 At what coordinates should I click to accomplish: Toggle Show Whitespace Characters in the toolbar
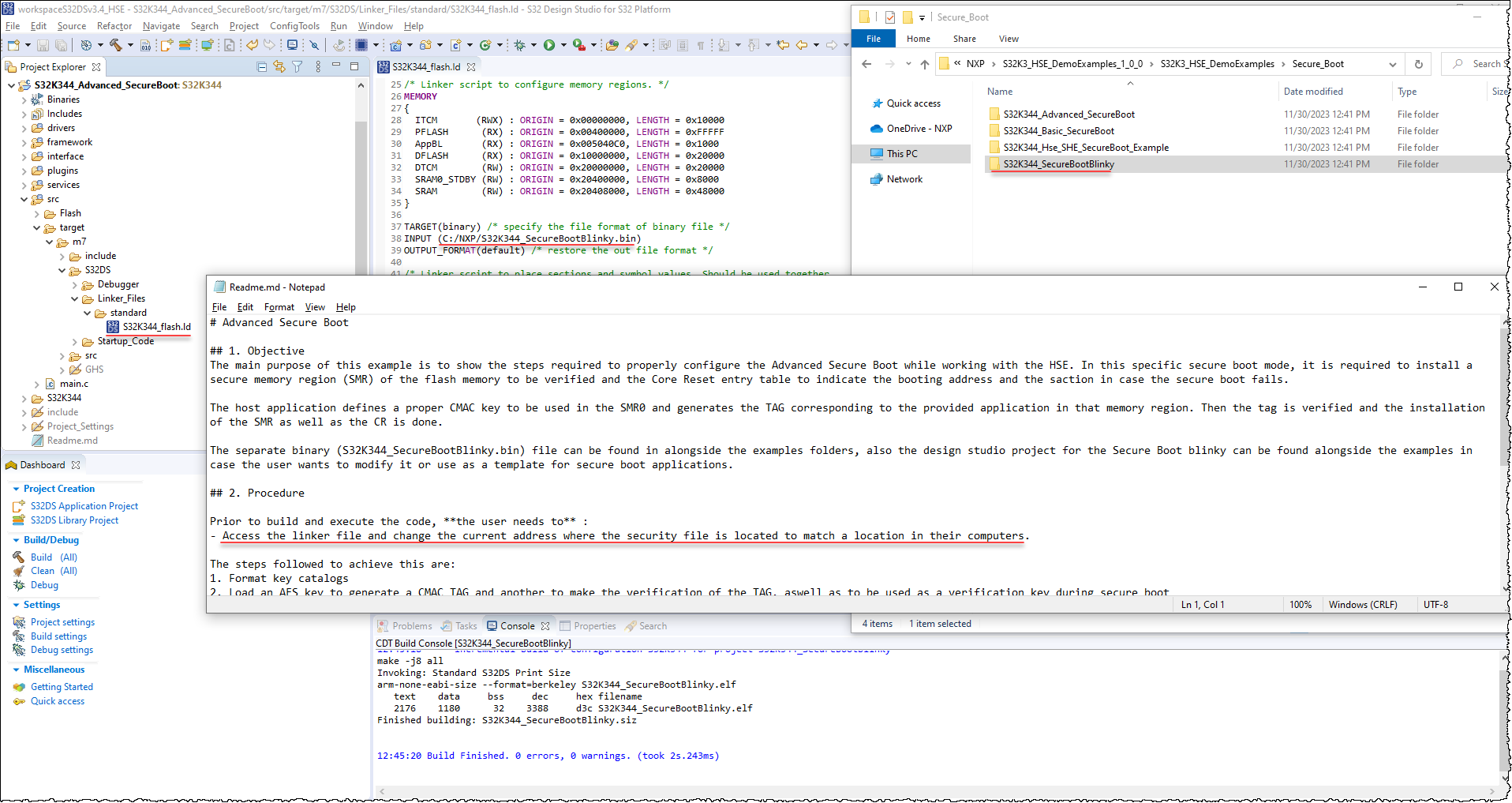701,45
